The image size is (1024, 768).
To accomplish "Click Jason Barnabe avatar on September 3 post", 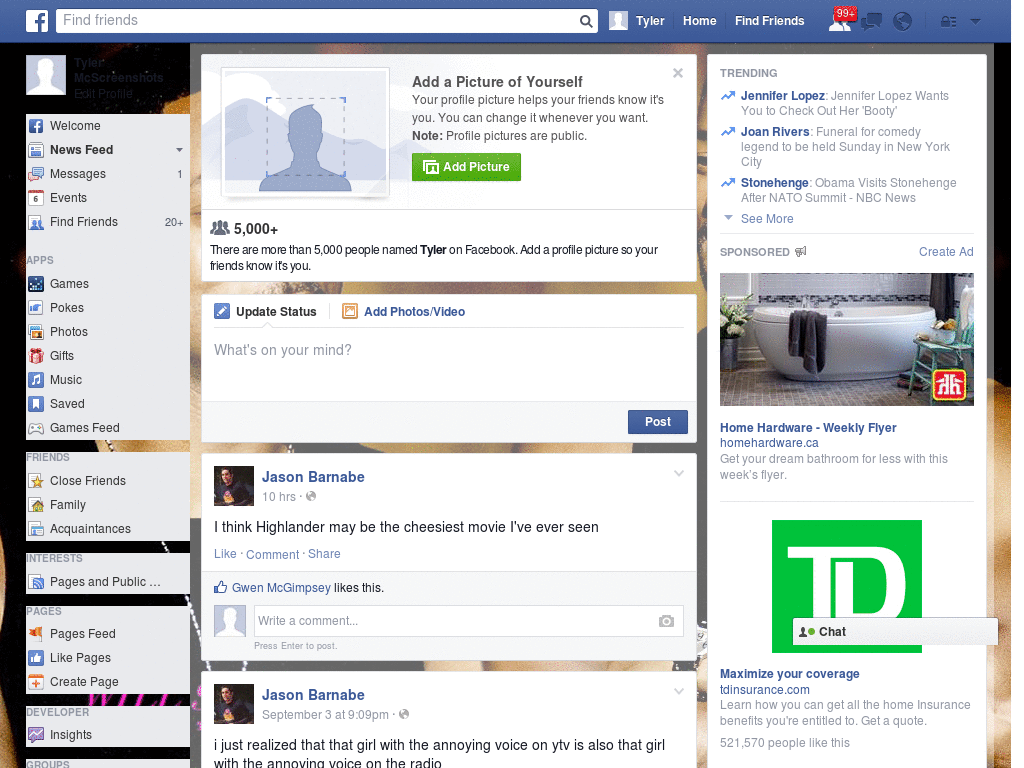I will coord(234,704).
